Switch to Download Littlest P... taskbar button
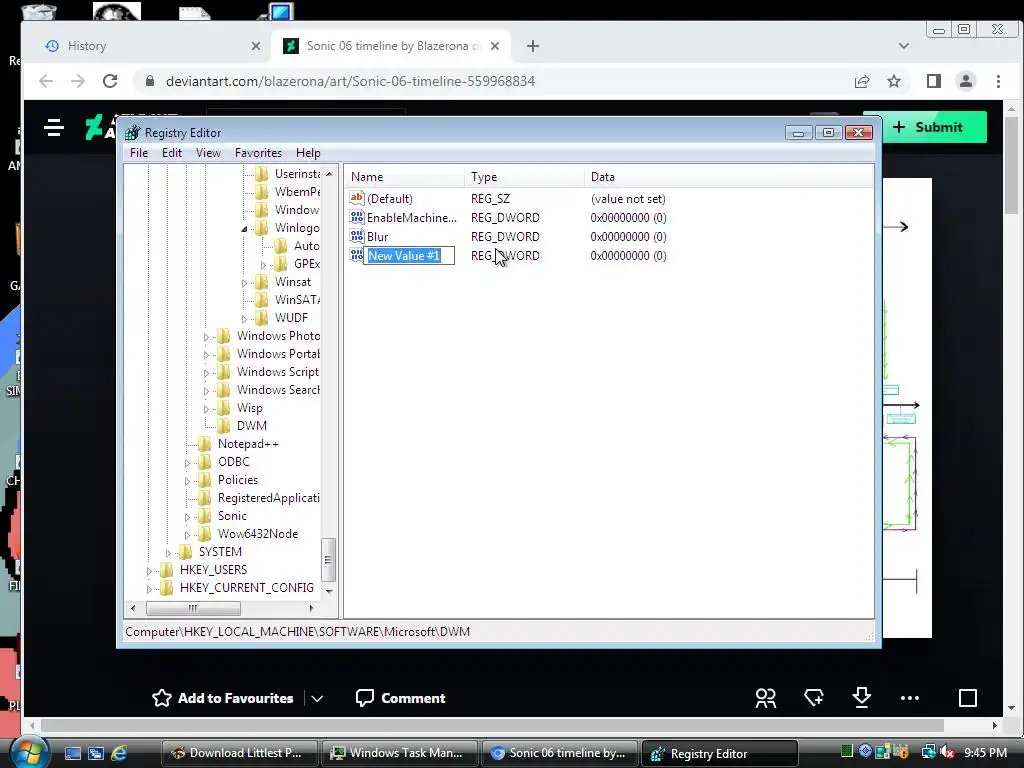This screenshot has width=1024, height=768. [240, 753]
